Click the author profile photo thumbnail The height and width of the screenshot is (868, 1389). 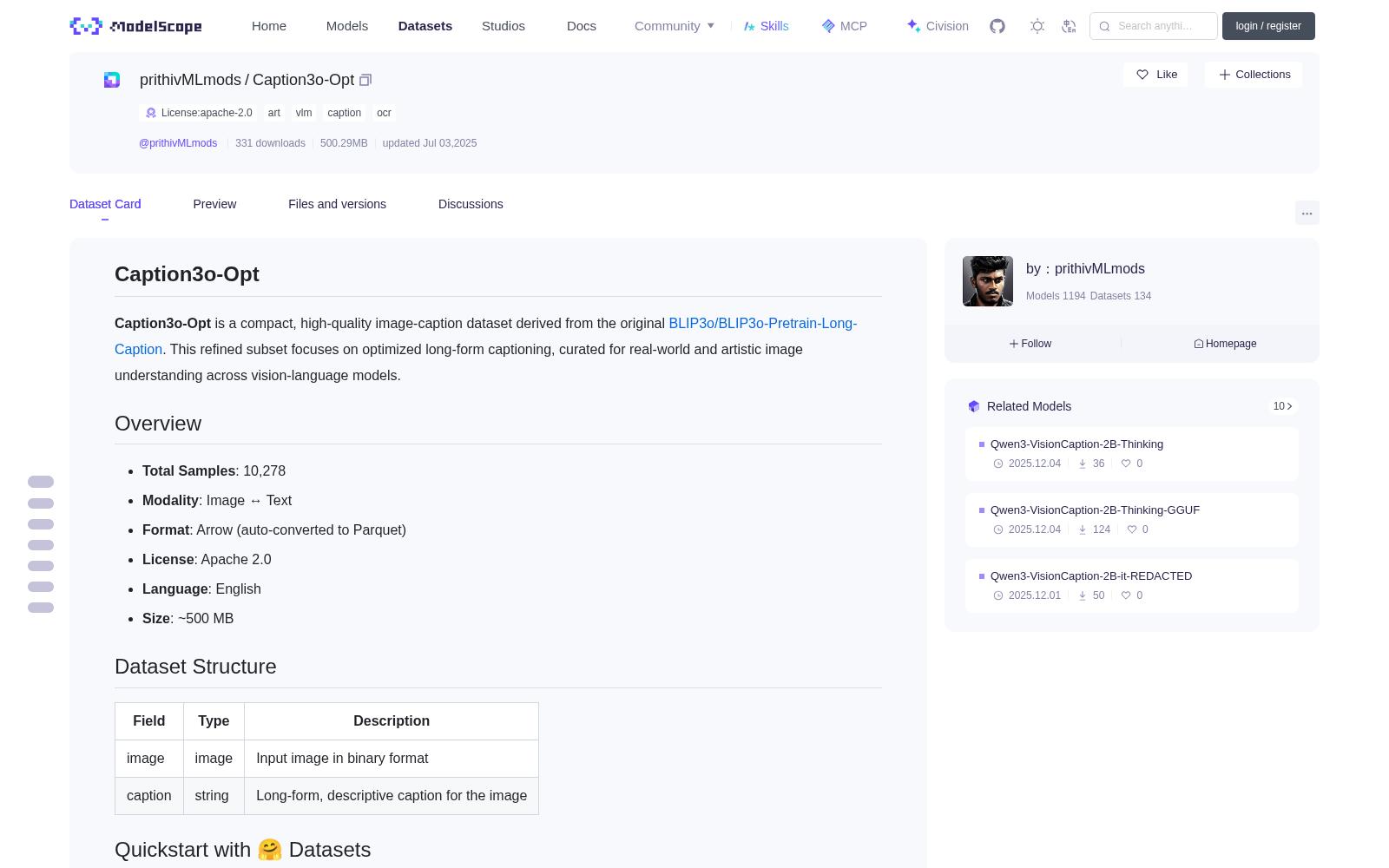click(x=988, y=281)
